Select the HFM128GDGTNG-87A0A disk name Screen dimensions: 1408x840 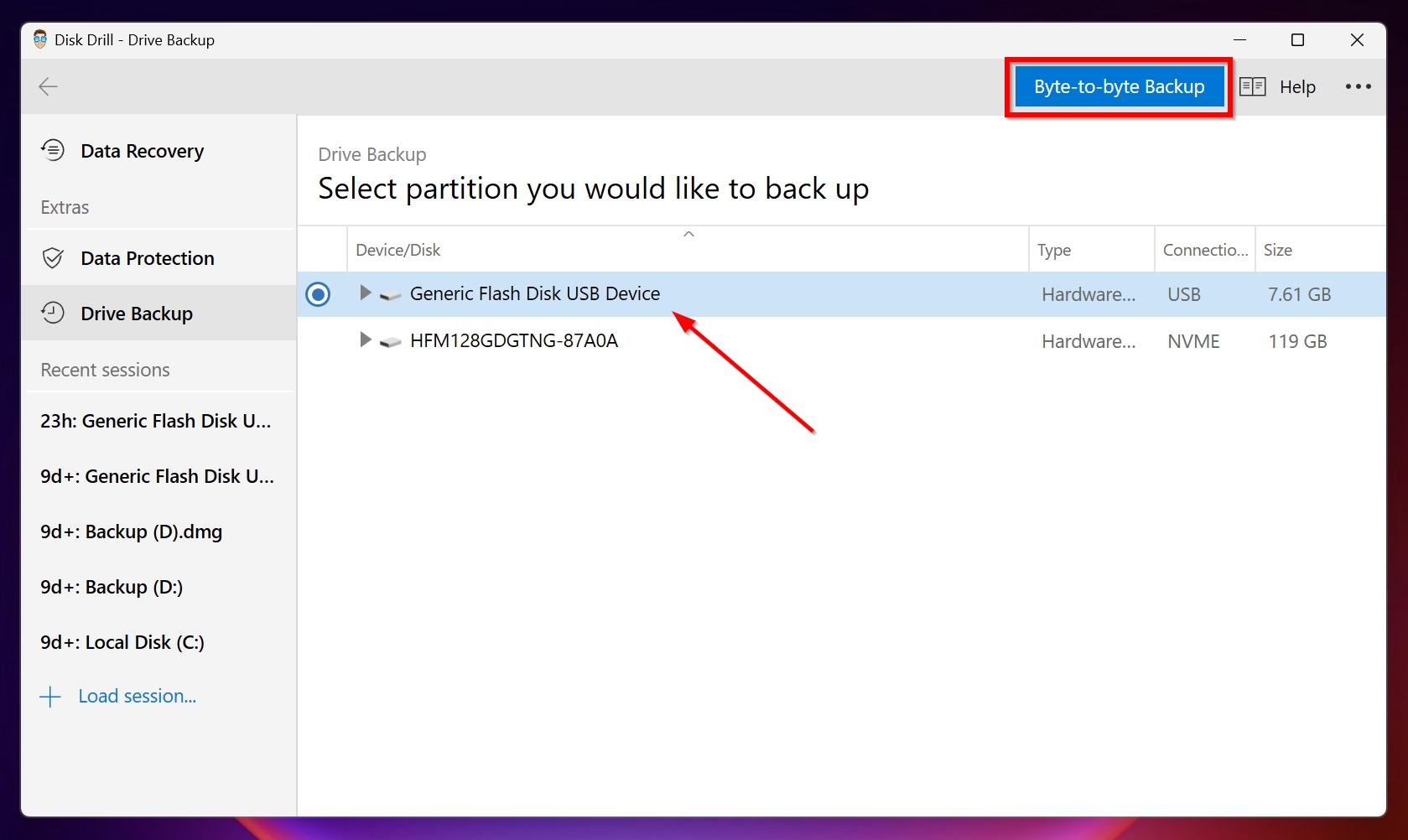(x=514, y=340)
